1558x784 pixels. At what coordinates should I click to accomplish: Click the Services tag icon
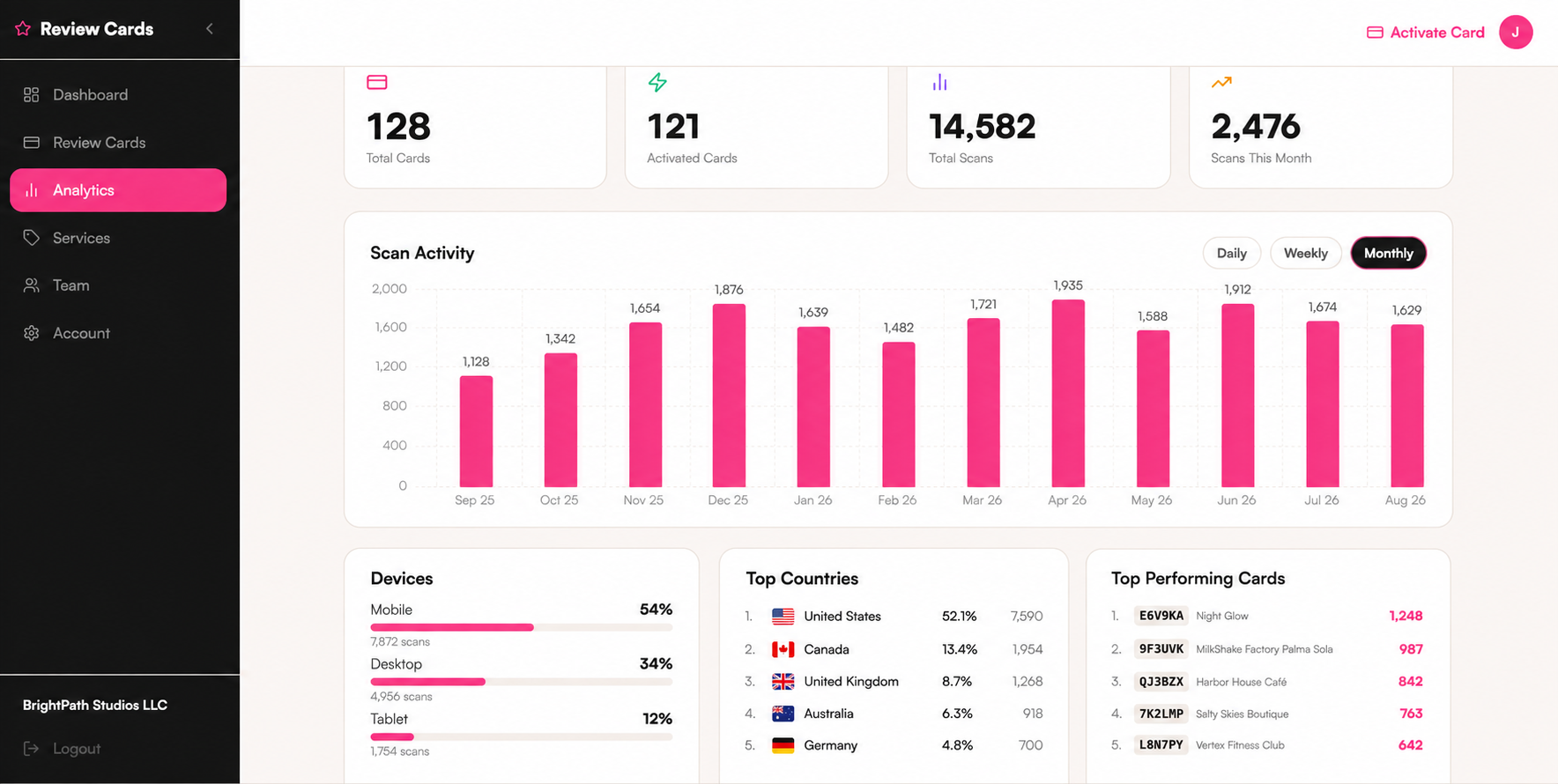(x=31, y=238)
